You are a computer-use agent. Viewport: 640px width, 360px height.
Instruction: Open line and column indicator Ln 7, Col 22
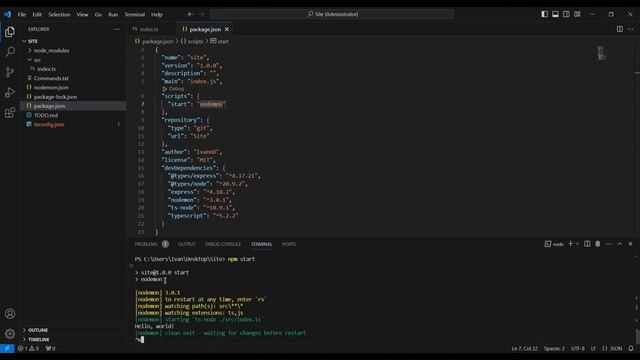[x=524, y=348]
